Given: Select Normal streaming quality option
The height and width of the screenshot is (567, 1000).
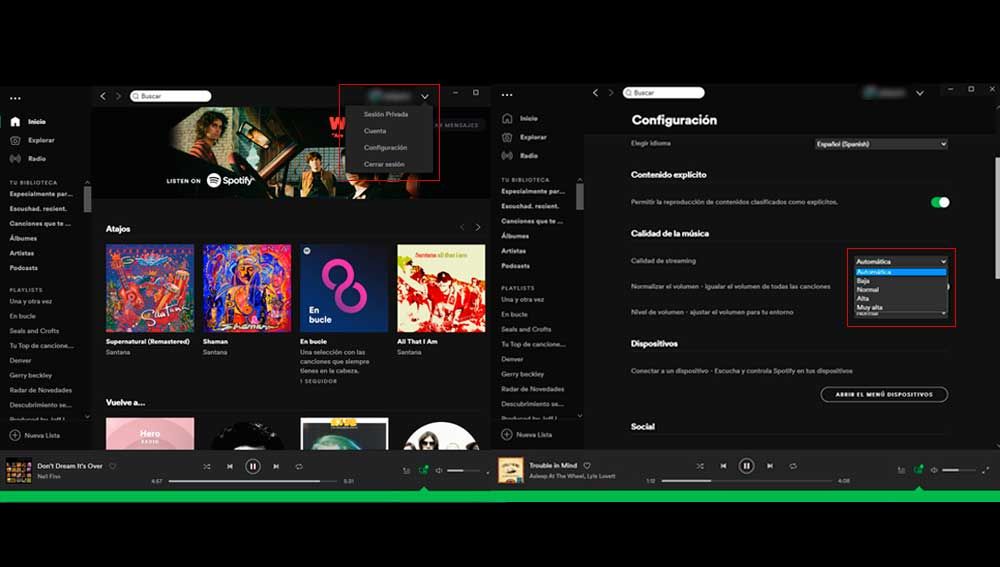Looking at the screenshot, I should (x=901, y=290).
